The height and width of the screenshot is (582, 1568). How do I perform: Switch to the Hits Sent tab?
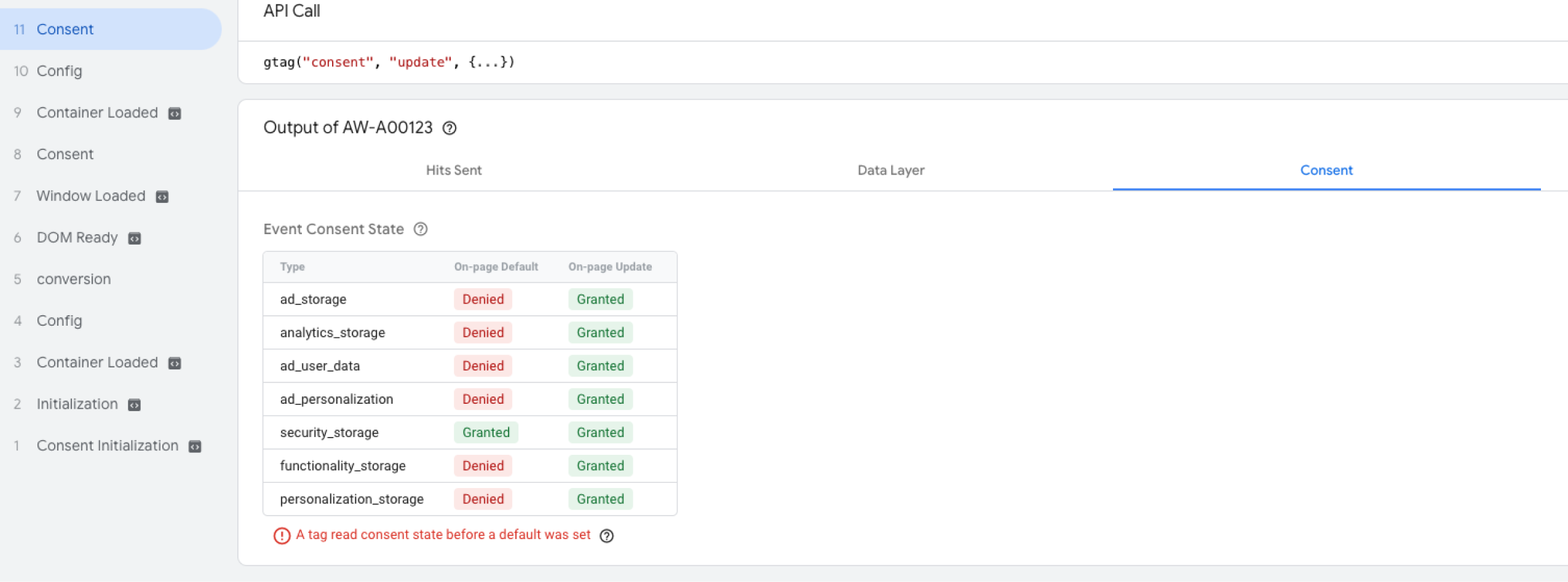click(x=454, y=170)
